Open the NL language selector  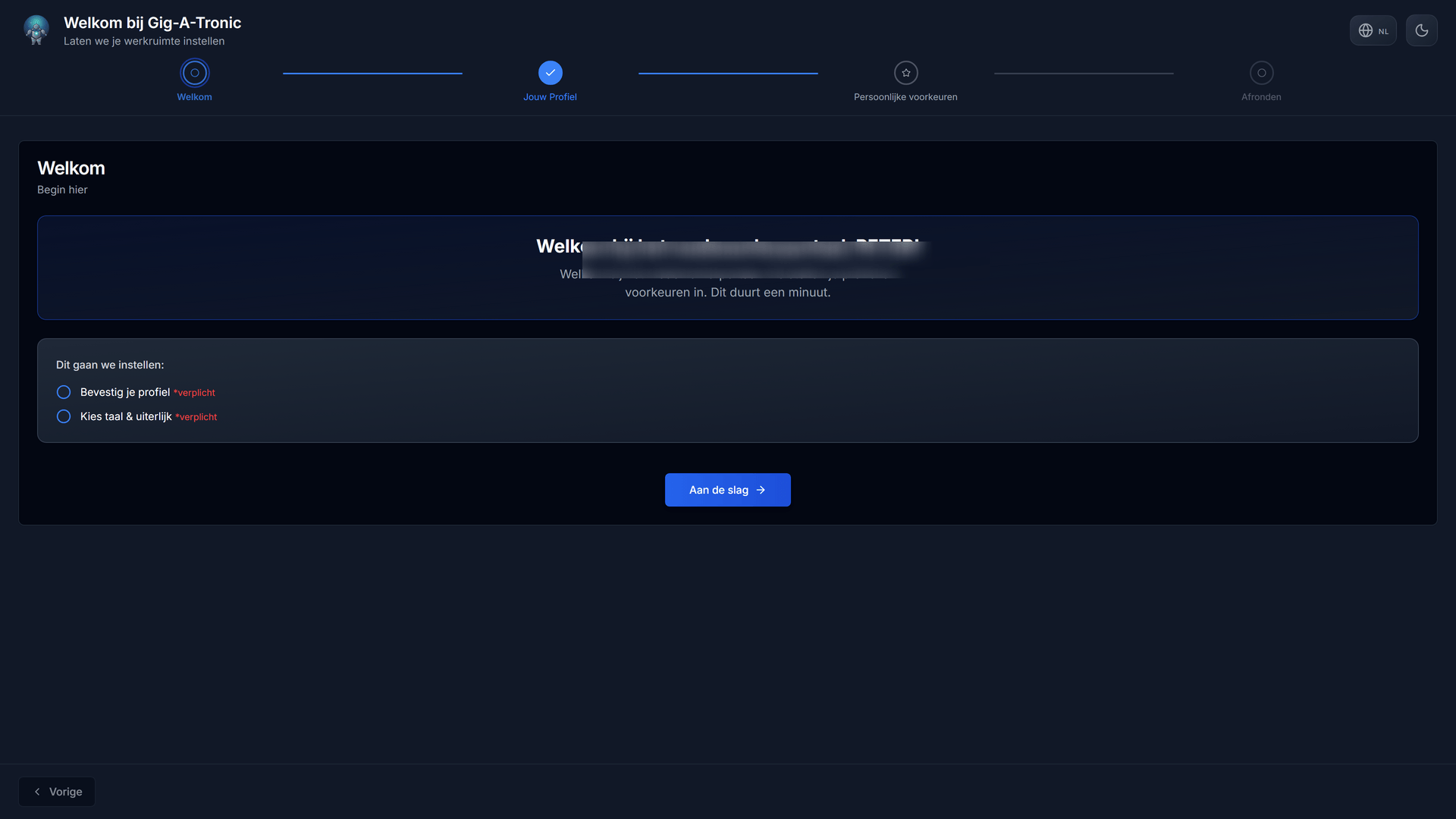1373,30
